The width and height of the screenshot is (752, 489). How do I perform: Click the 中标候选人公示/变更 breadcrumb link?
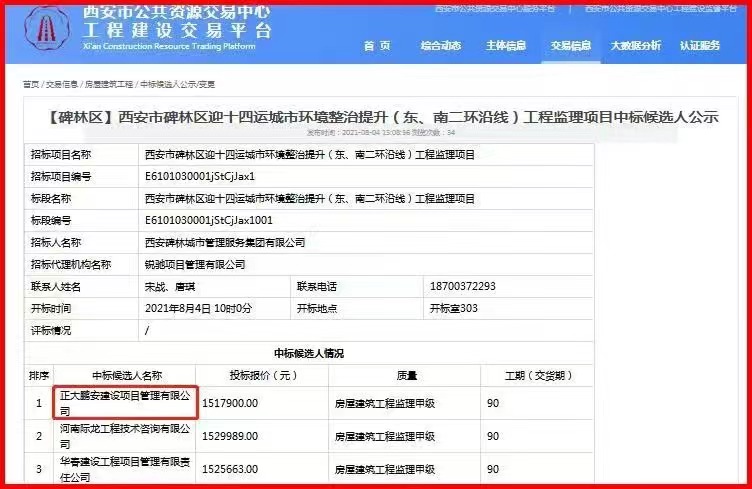coord(177,85)
